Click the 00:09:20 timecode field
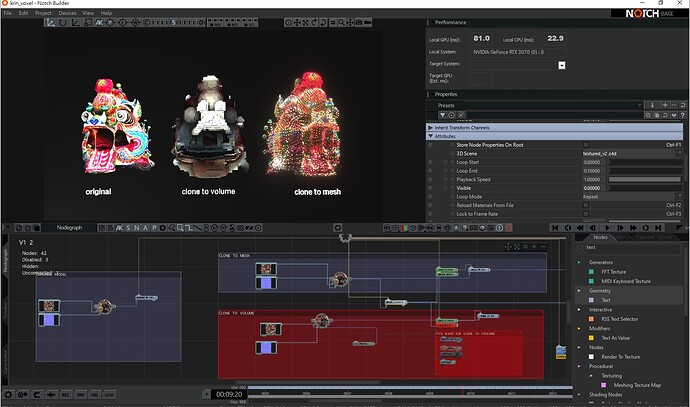Image resolution: width=690 pixels, height=407 pixels. click(x=229, y=395)
